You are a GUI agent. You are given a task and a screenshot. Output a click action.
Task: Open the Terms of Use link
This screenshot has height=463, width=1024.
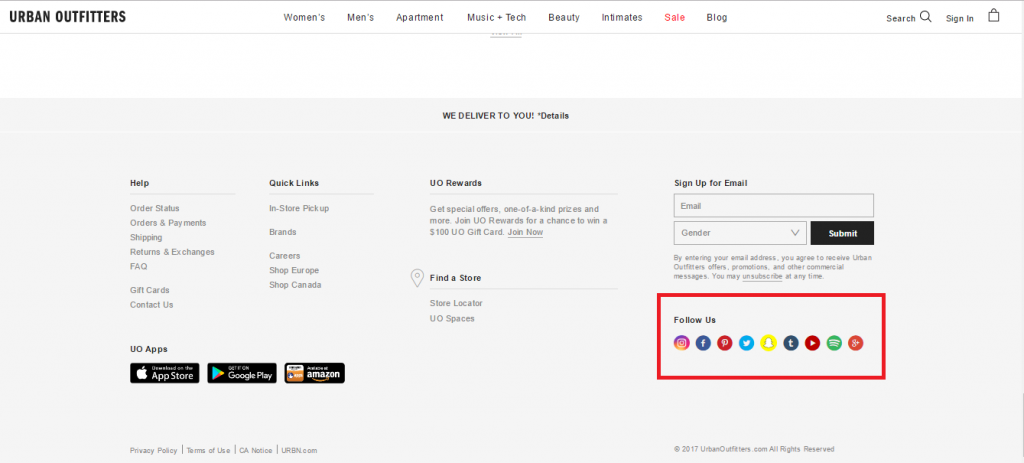point(208,451)
